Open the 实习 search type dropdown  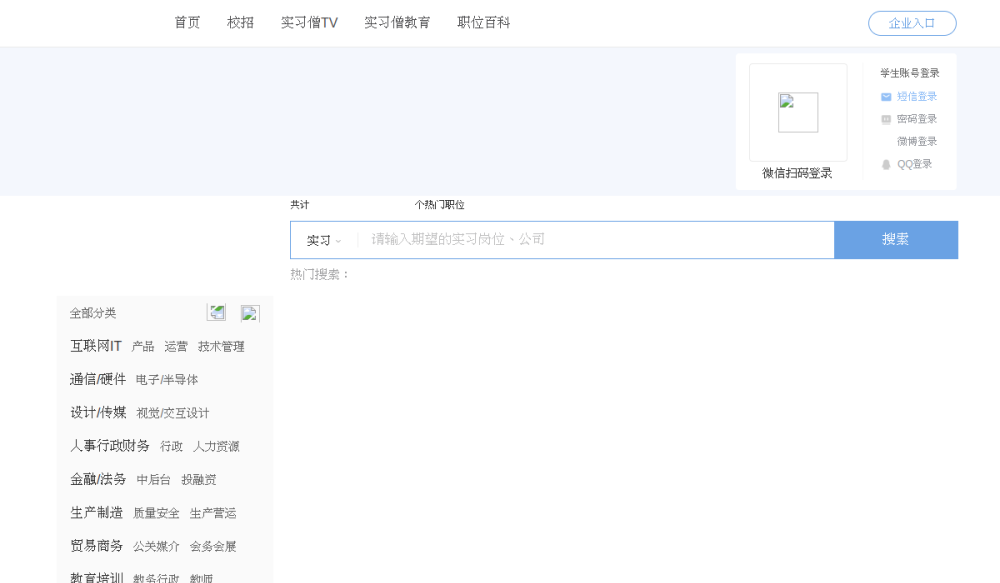click(324, 240)
